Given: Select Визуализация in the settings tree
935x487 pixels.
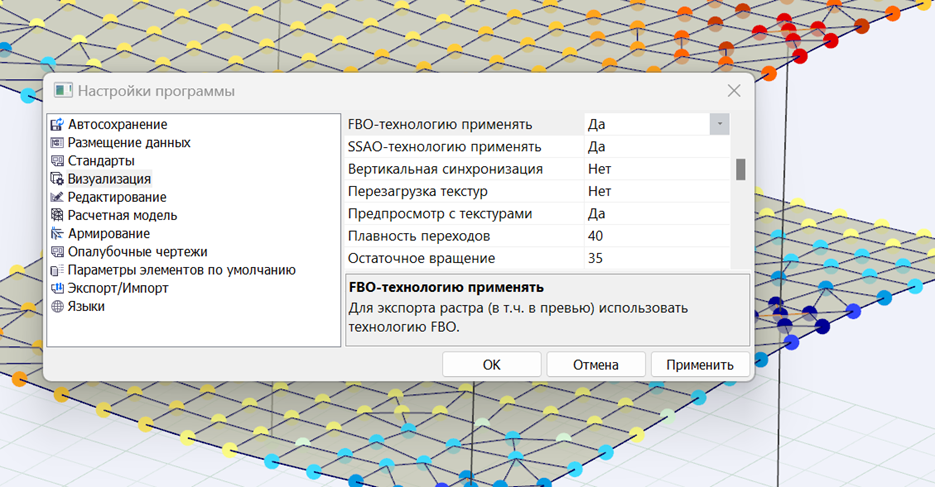Looking at the screenshot, I should pos(109,179).
